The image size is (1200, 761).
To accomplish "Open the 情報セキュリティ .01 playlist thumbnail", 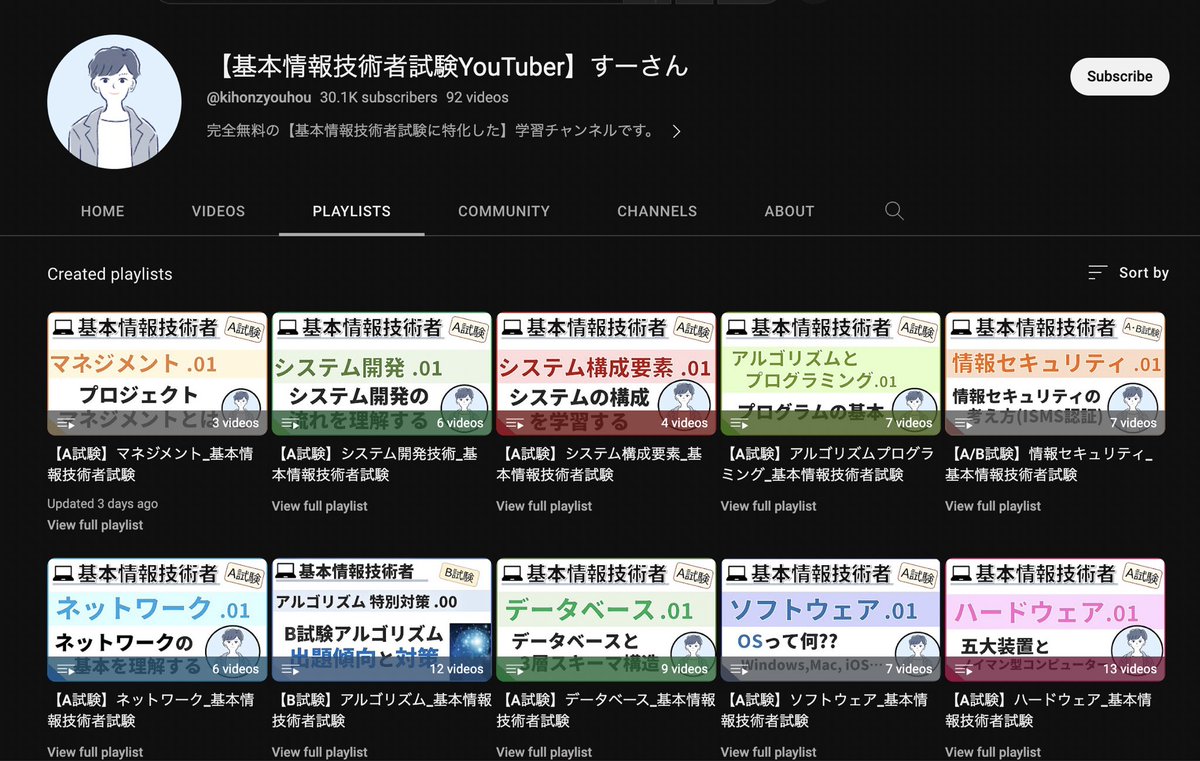I will (1055, 374).
